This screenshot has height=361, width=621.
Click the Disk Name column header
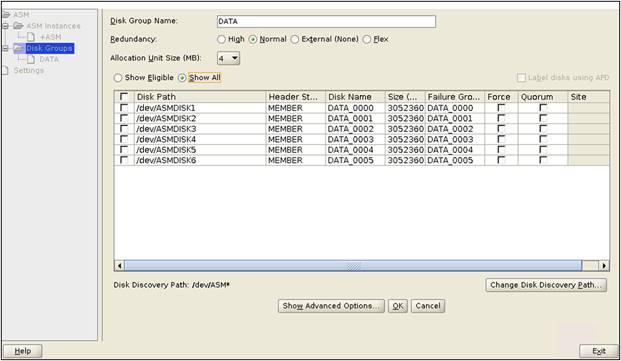pos(355,97)
